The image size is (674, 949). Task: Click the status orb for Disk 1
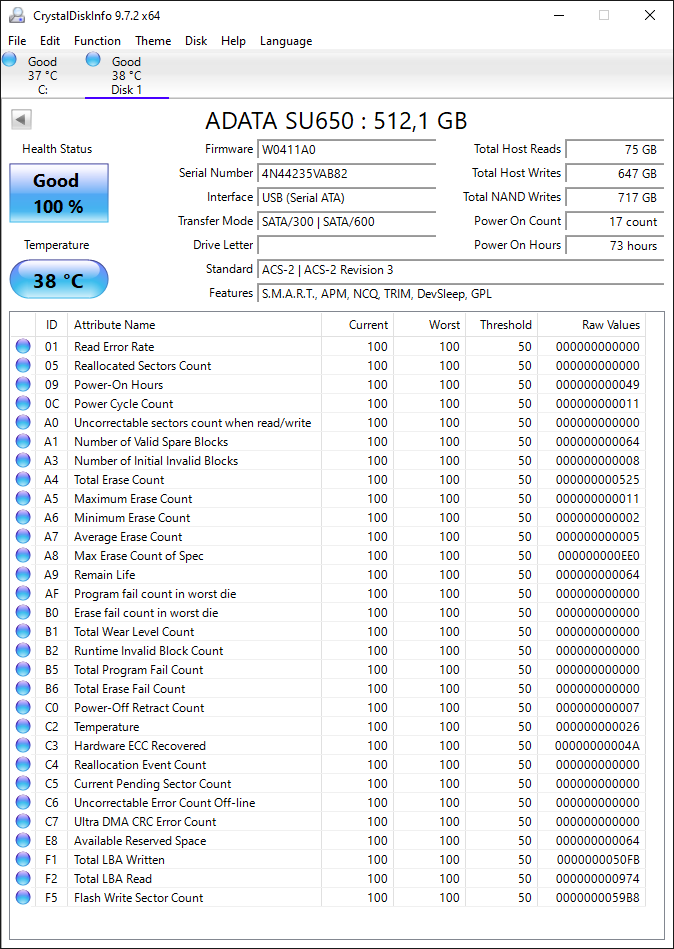93,60
